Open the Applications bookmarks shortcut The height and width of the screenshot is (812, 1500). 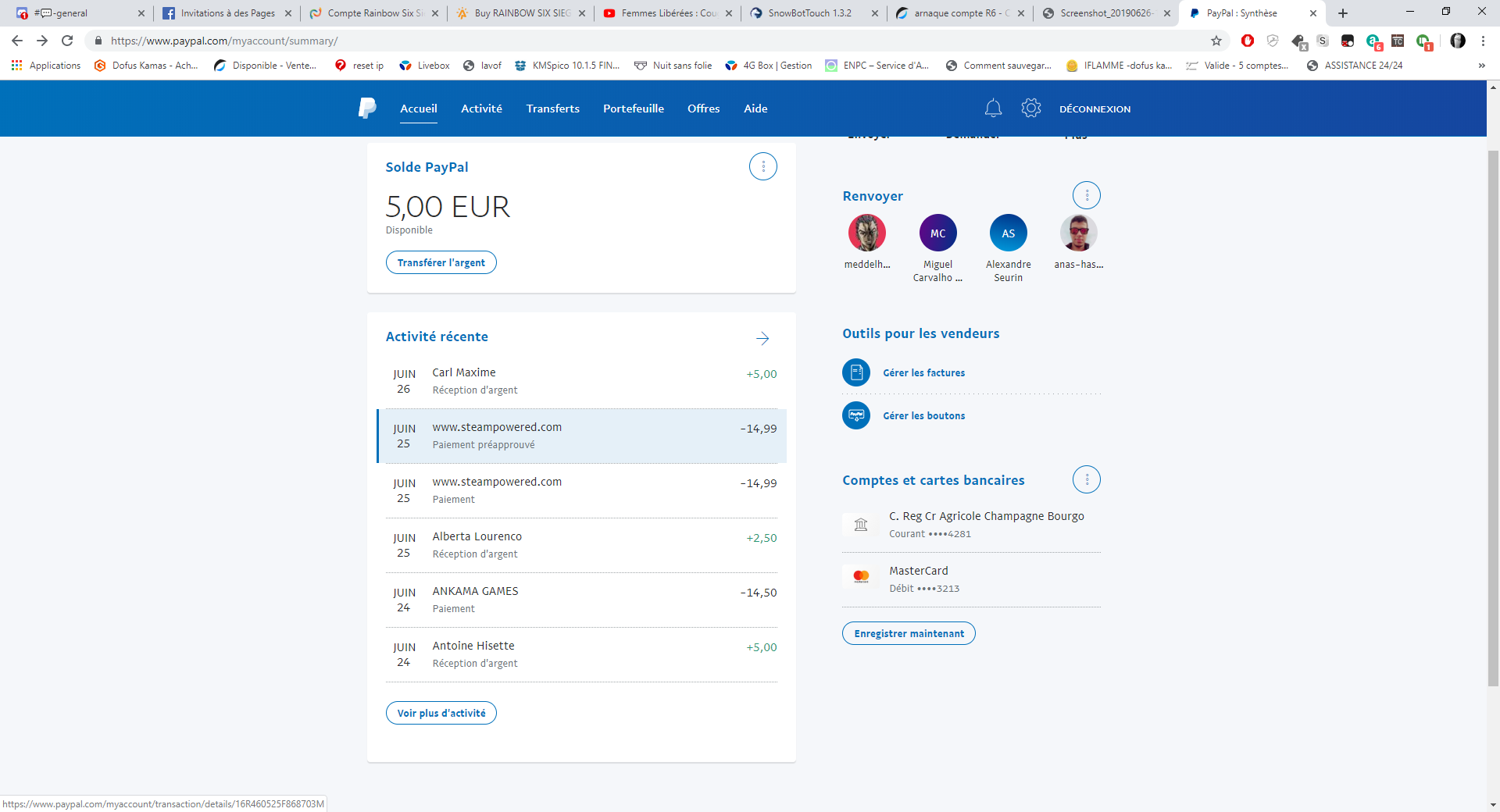tap(46, 66)
